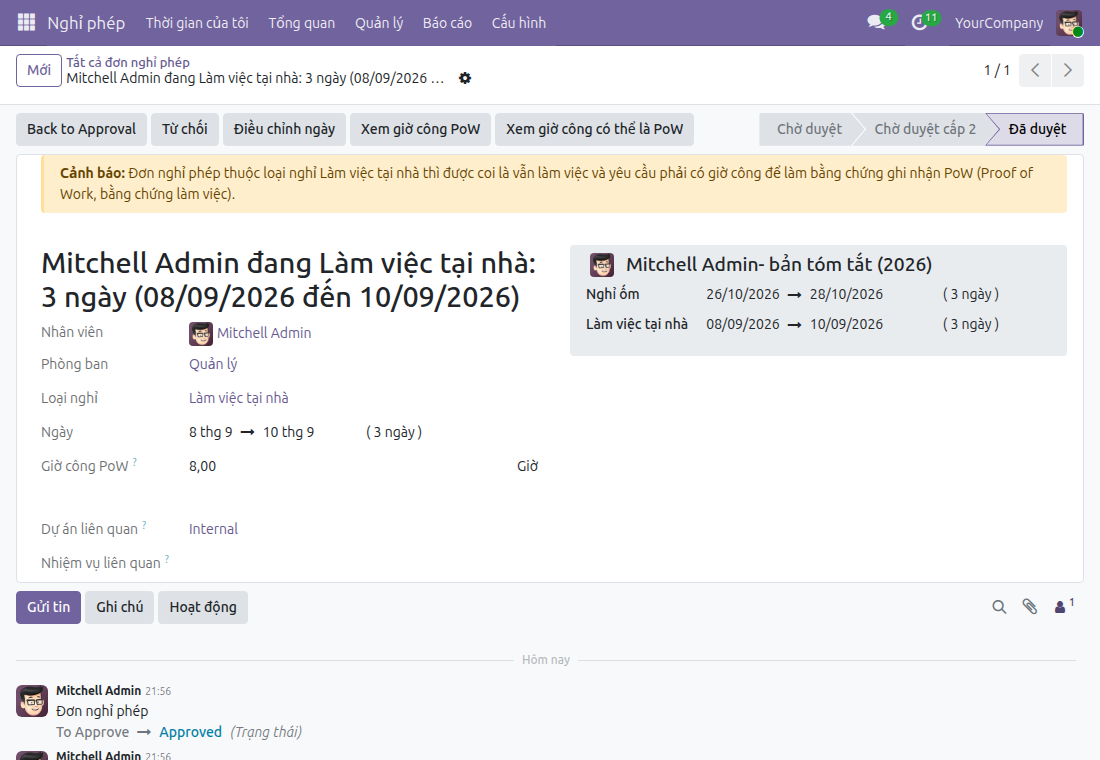Open the Báo cáo menu
Screen dimensions: 1100x760
[x=447, y=22]
